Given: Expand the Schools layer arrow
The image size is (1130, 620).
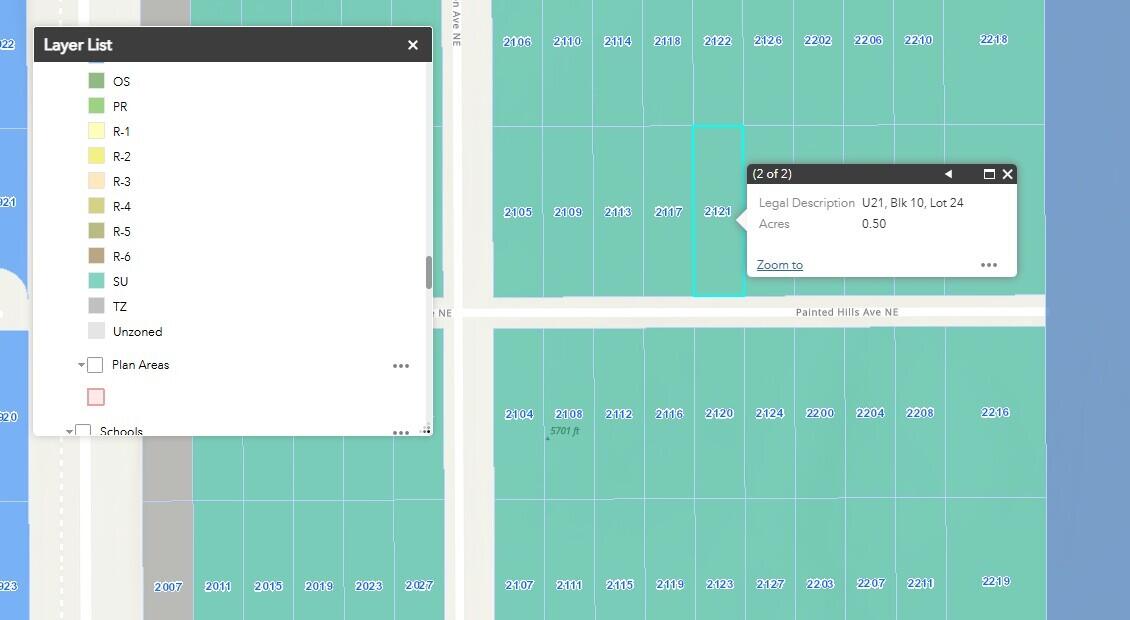Looking at the screenshot, I should click(69, 431).
